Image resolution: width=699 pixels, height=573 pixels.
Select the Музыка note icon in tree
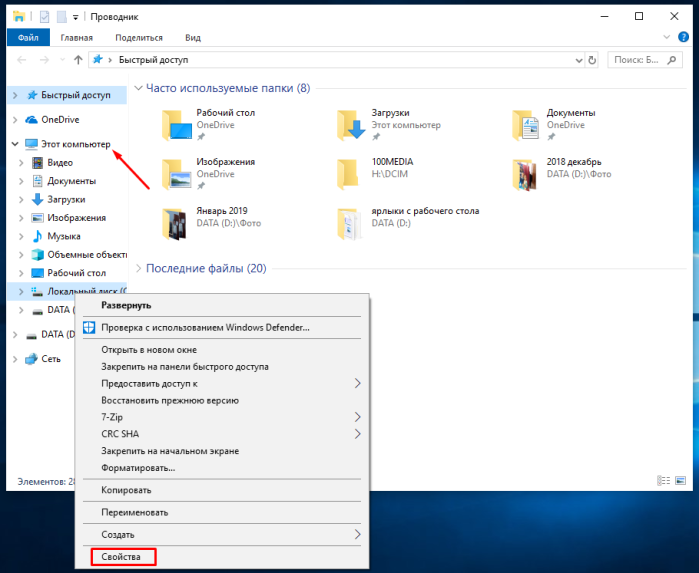37,236
